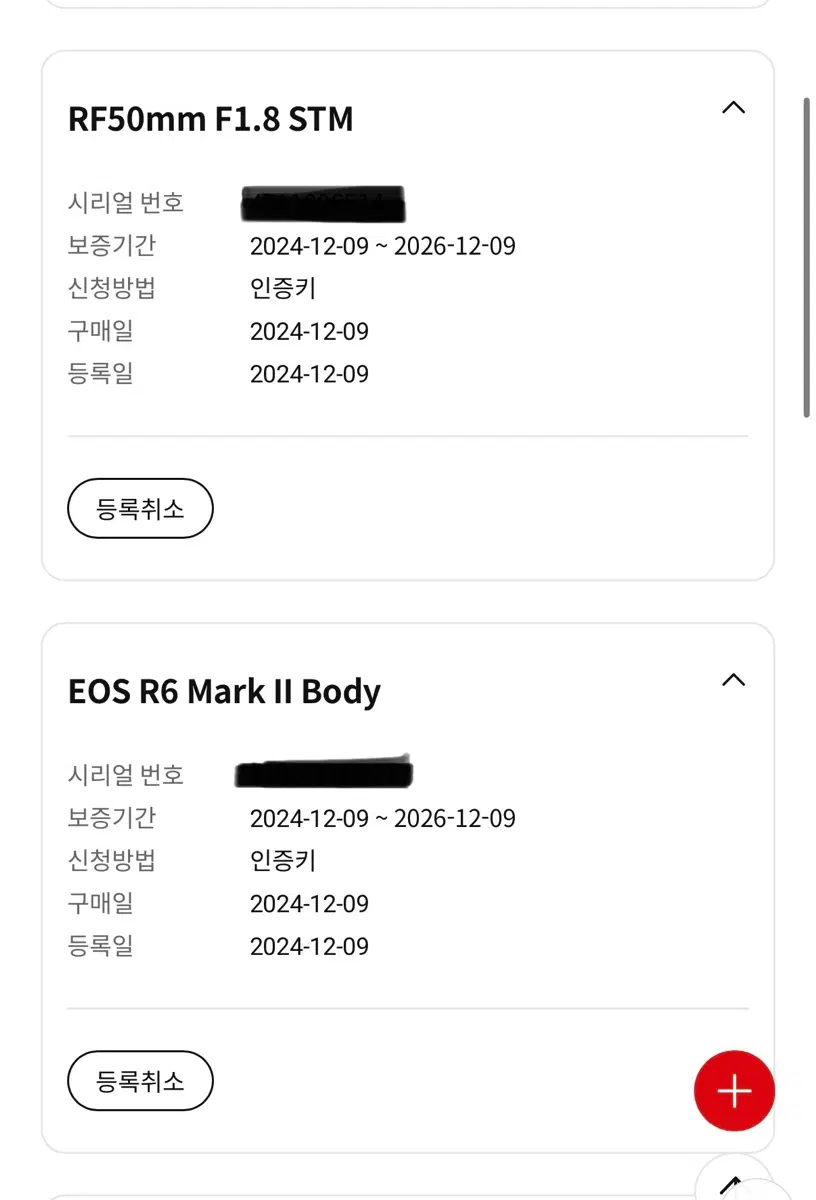Click the page scrollbar thumb at the right edge
816x1200 pixels.
pyautogui.click(x=807, y=257)
